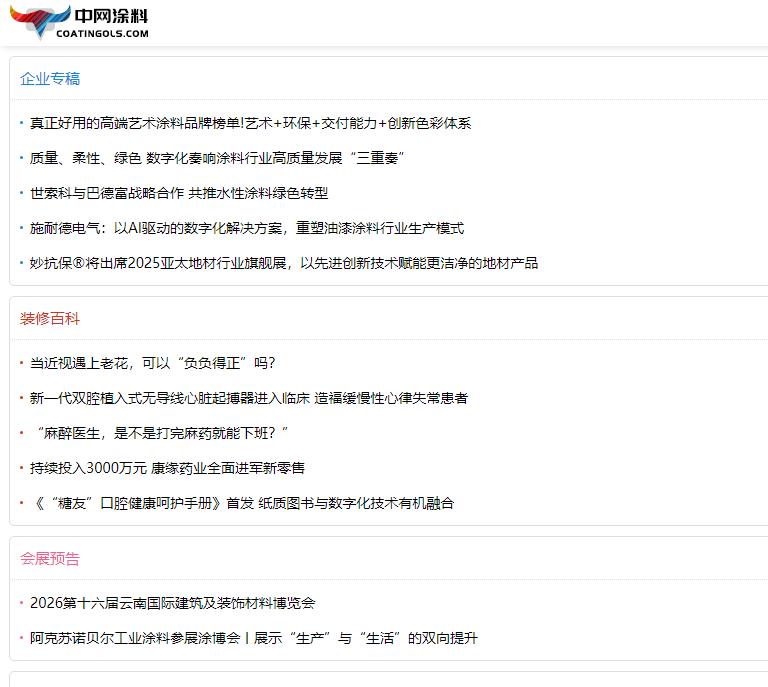
Task: Open 阿克苏诺贝尔工业涂料参展涂博会 article
Action: click(254, 638)
